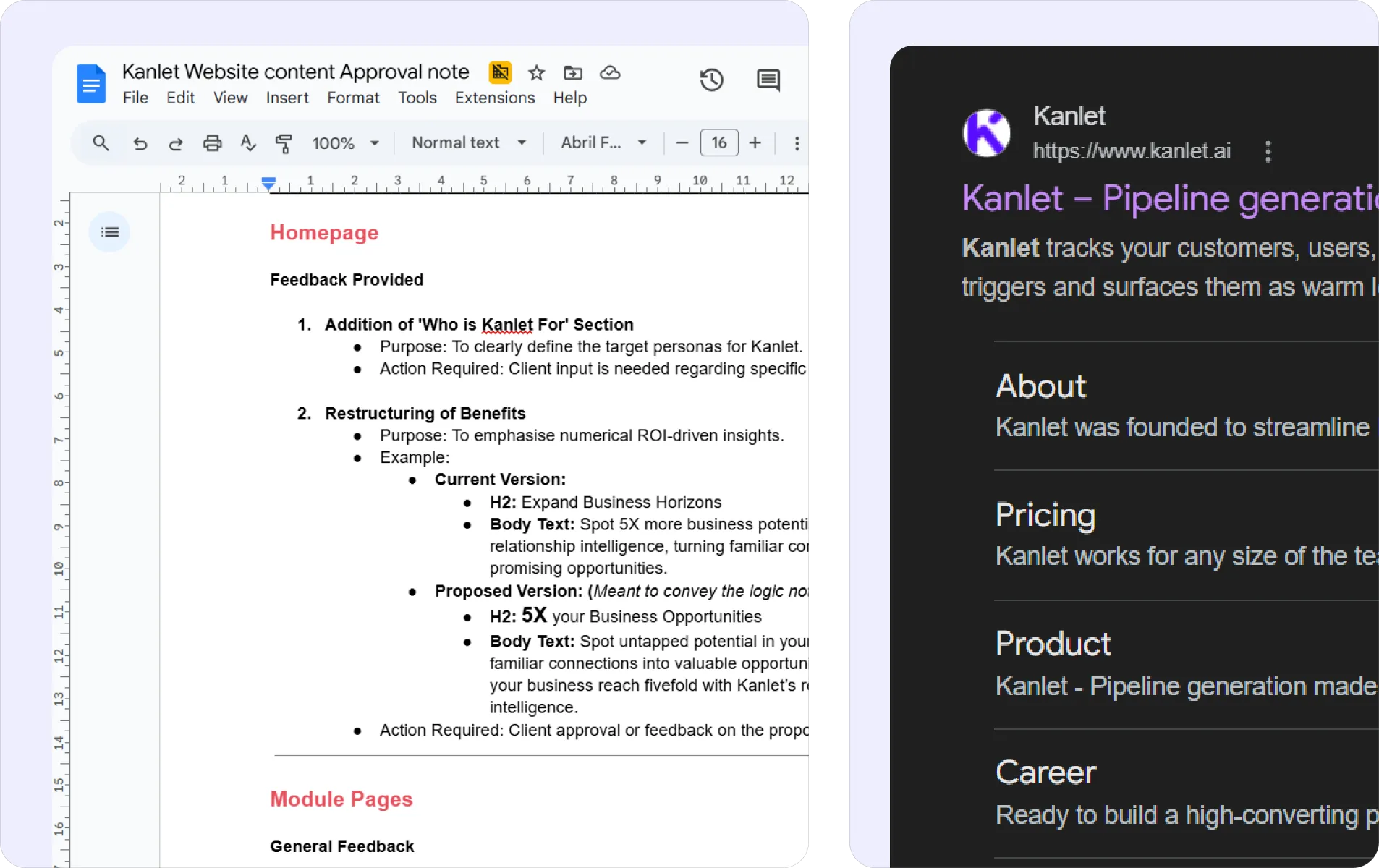Open Abril F... font dropdown
1379x868 pixels.
603,142
